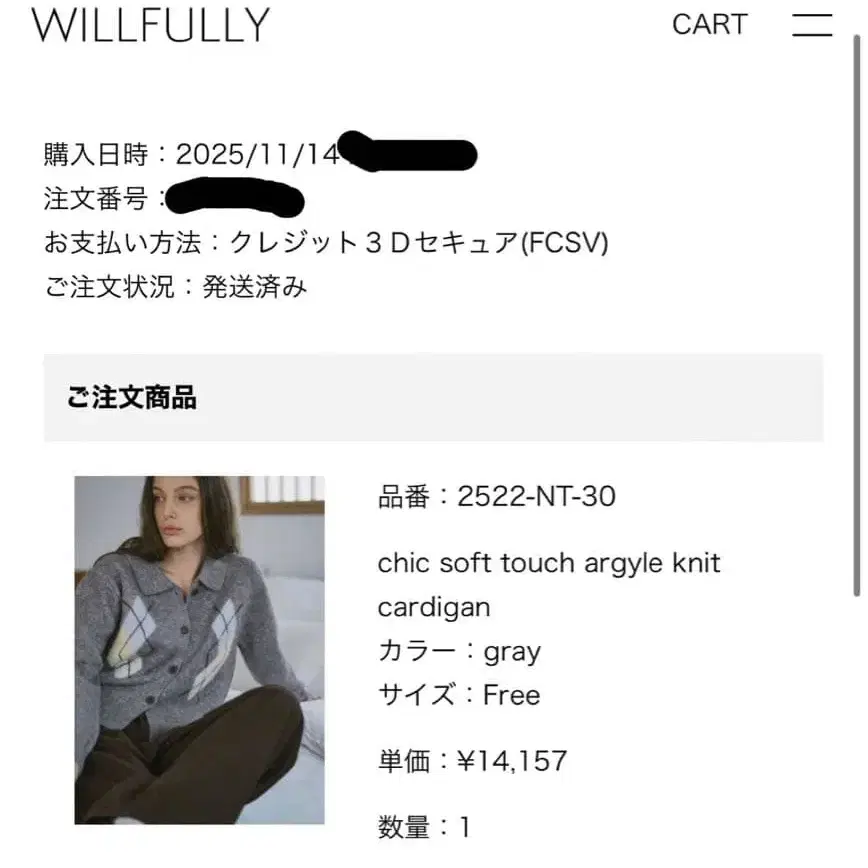Image resolution: width=868 pixels, height=868 pixels.
Task: Click the page scrollbar on the right edge
Action: 856,316
